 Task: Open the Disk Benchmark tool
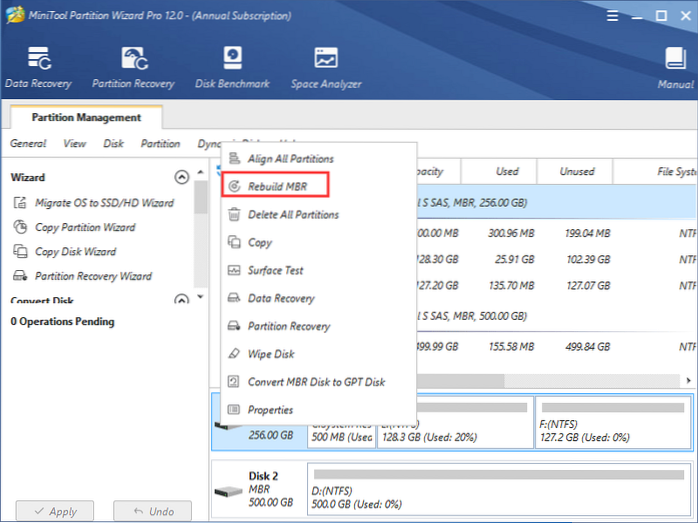tap(233, 67)
